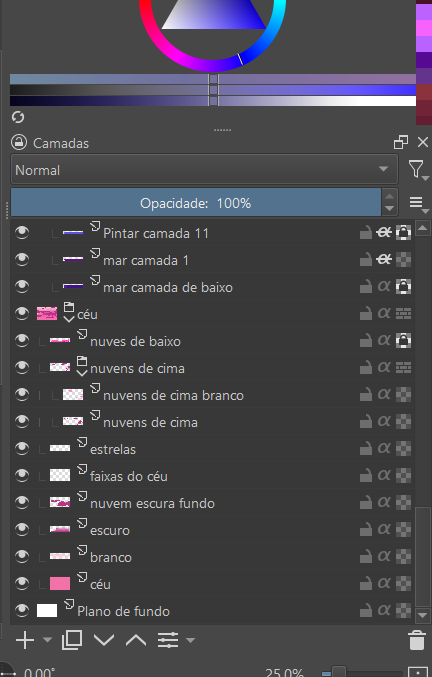This screenshot has width=432, height=677.
Task: Hide the estrelas layer
Action: [x=22, y=449]
